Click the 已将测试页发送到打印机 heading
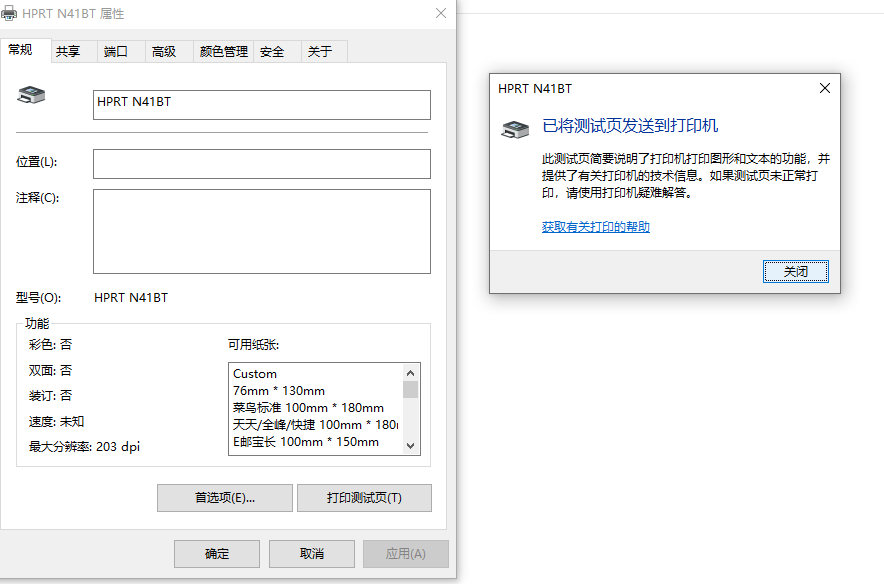 pyautogui.click(x=630, y=126)
